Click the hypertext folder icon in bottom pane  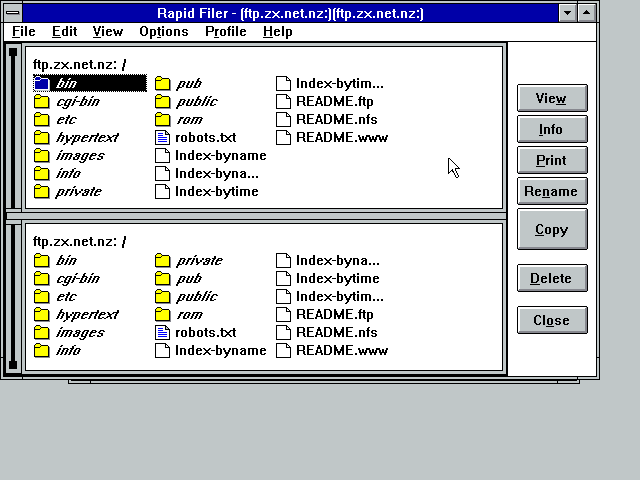pos(42,315)
